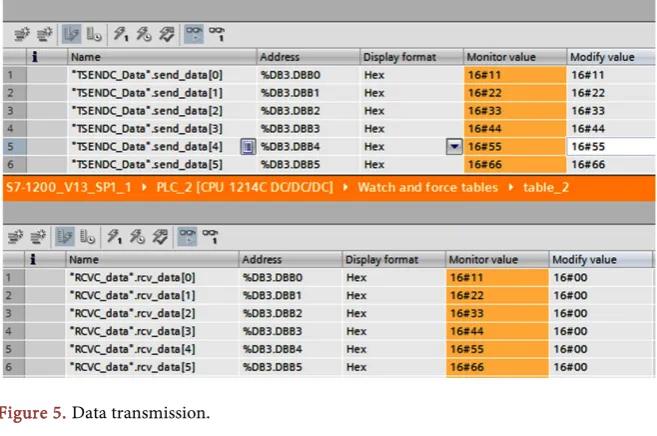Click Modify with trigger icon in upper toolbar
This screenshot has width=657, height=436.
coord(144,34)
